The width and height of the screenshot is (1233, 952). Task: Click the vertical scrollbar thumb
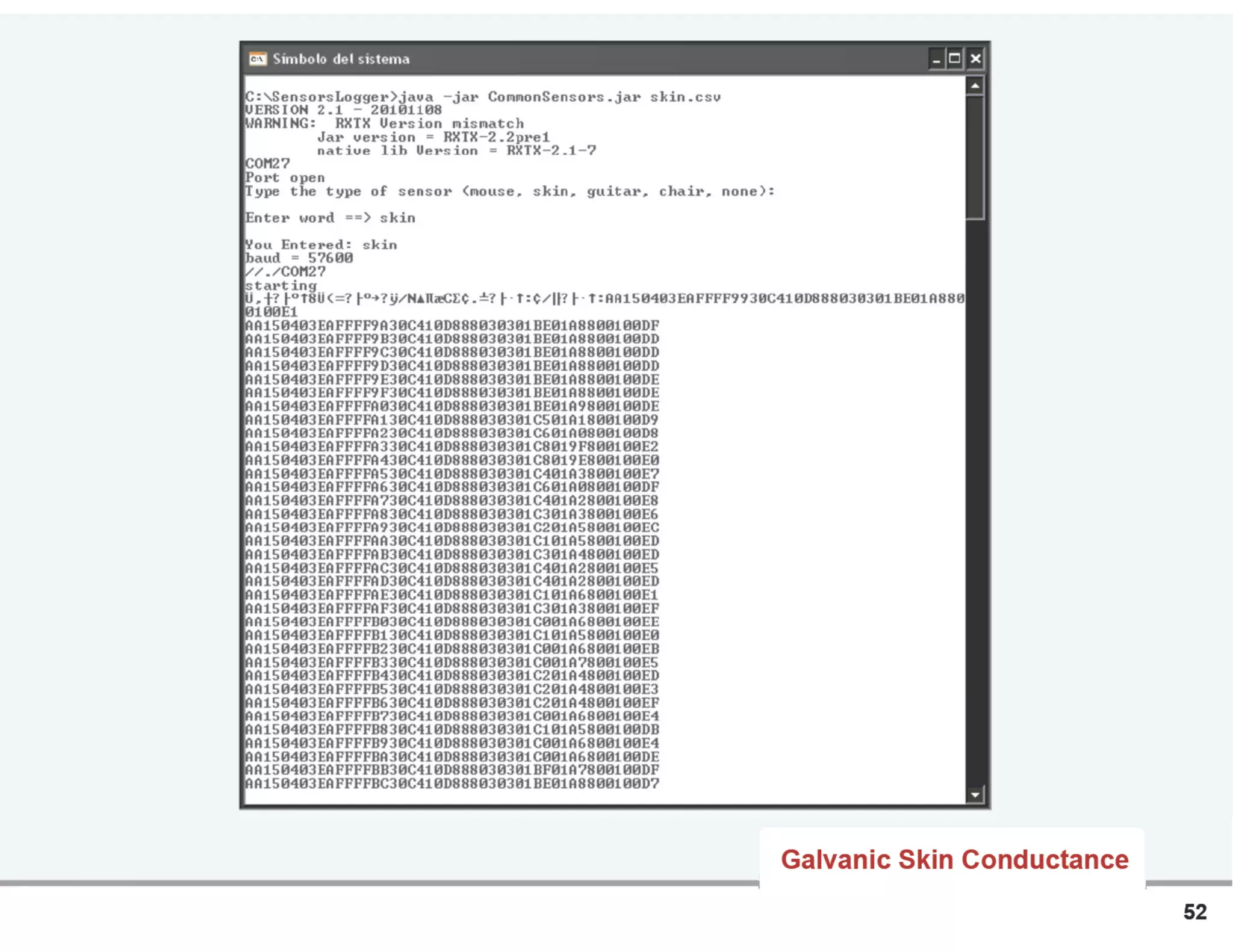975,158
